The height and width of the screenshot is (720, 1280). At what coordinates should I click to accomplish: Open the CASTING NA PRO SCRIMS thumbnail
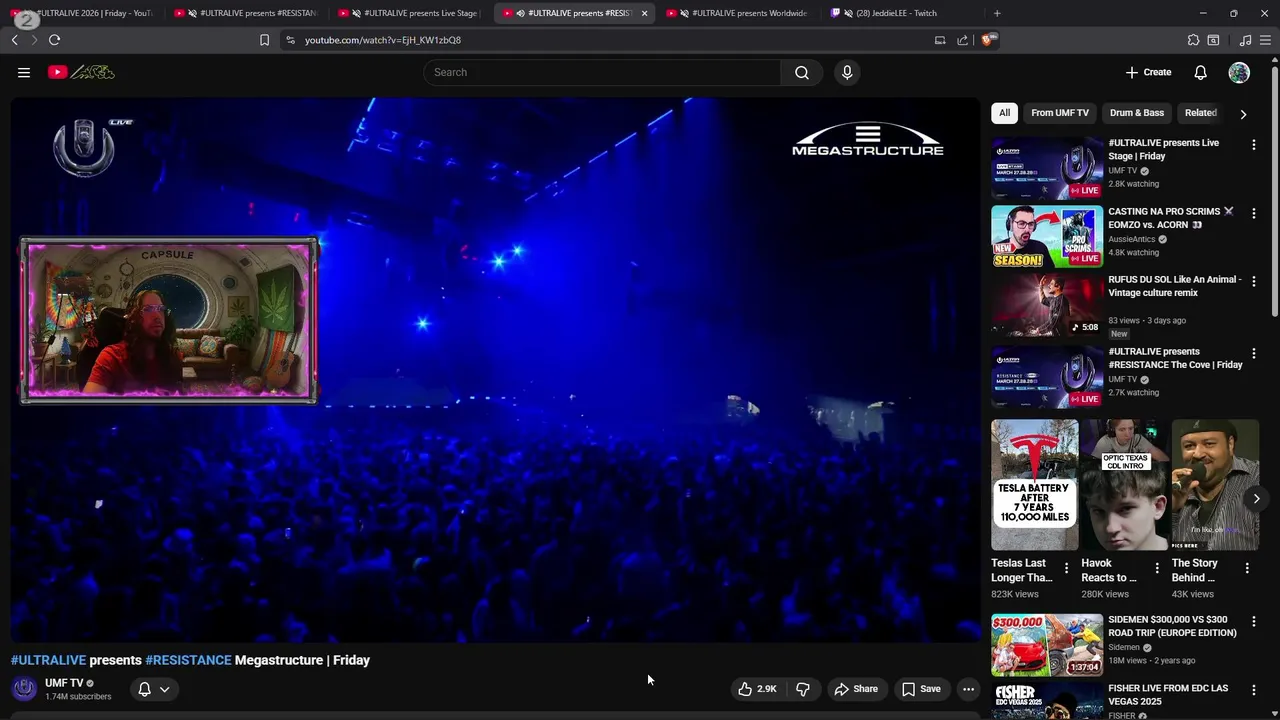[1047, 237]
